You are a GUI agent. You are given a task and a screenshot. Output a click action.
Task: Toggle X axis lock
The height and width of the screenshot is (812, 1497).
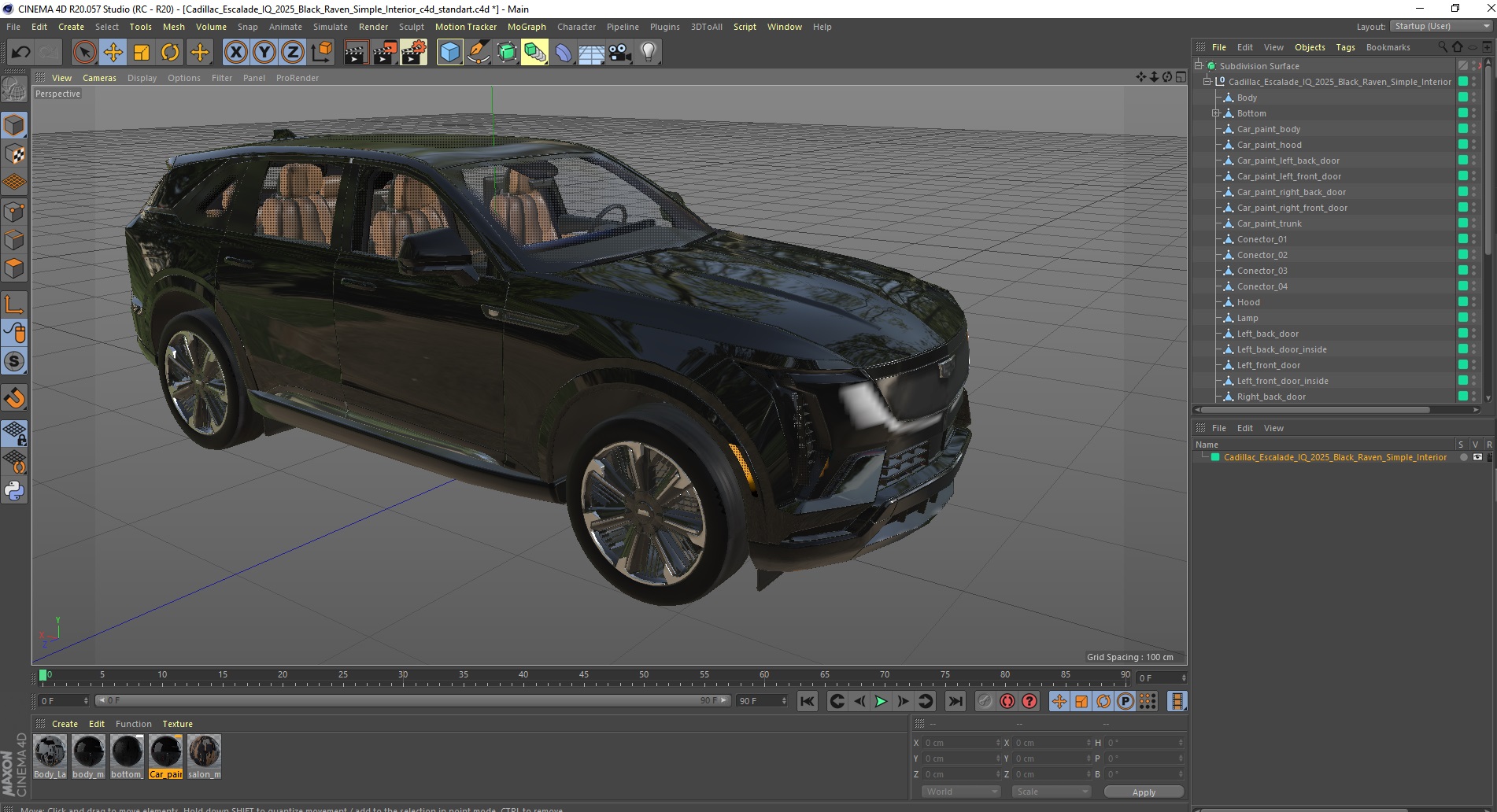235,53
